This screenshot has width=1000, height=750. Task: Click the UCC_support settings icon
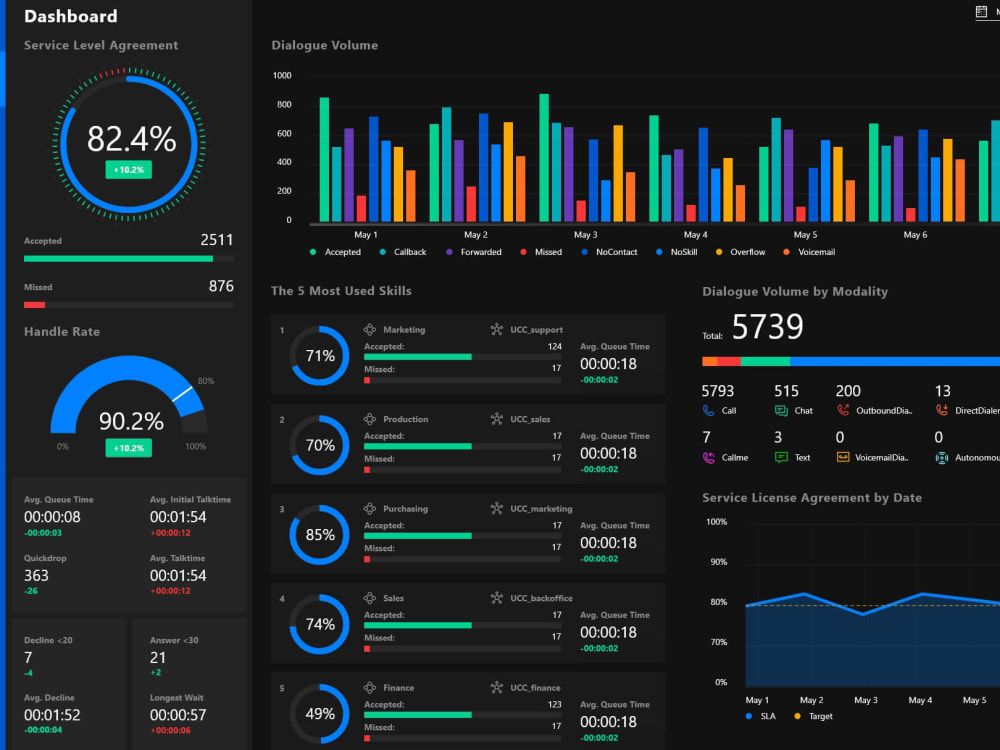[x=496, y=328]
